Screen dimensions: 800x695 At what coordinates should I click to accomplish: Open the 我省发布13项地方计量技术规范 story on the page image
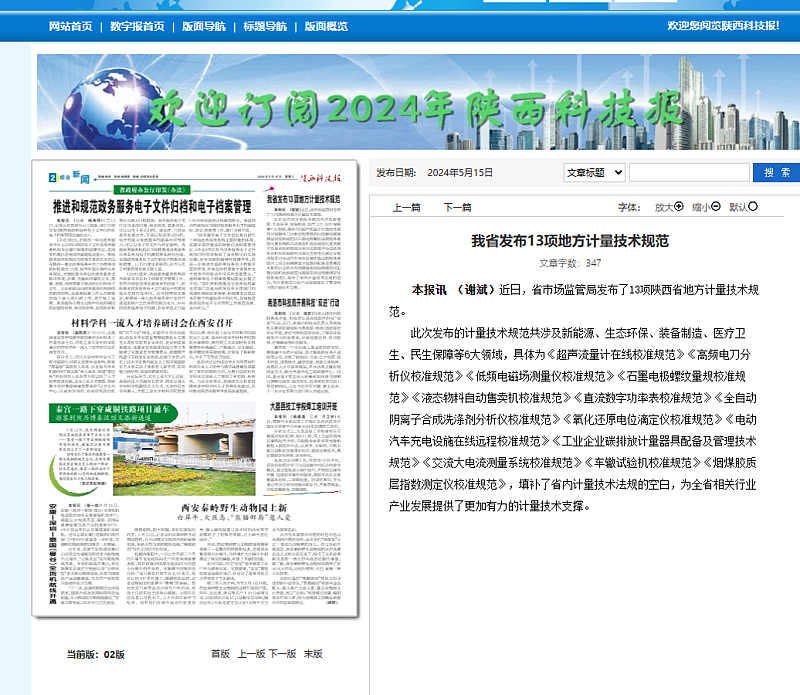coord(303,198)
